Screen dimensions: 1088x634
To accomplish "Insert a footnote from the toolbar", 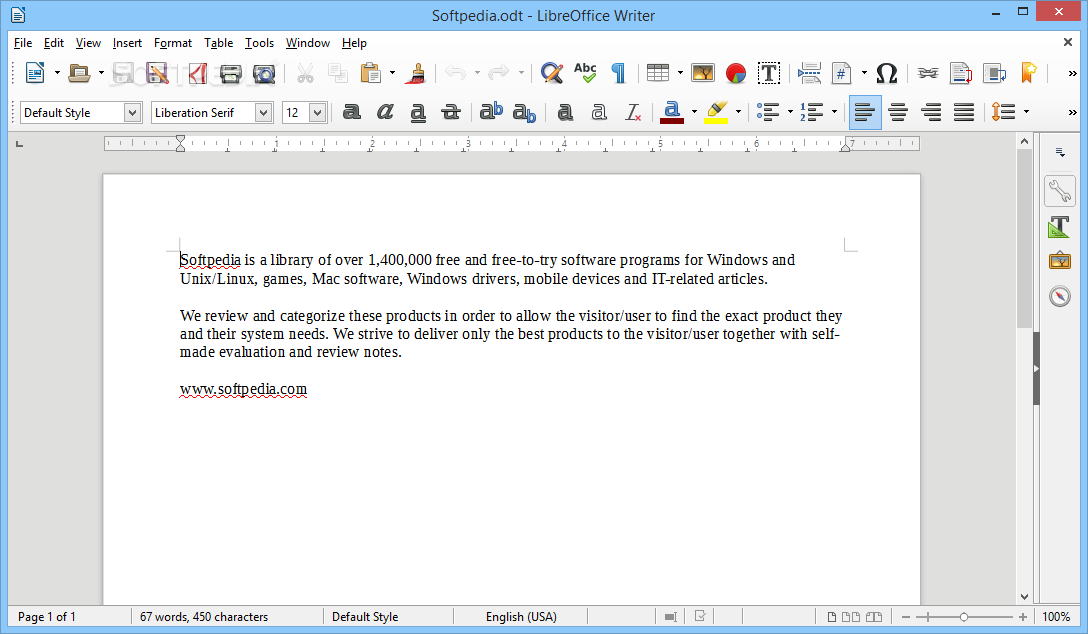I will (x=961, y=73).
